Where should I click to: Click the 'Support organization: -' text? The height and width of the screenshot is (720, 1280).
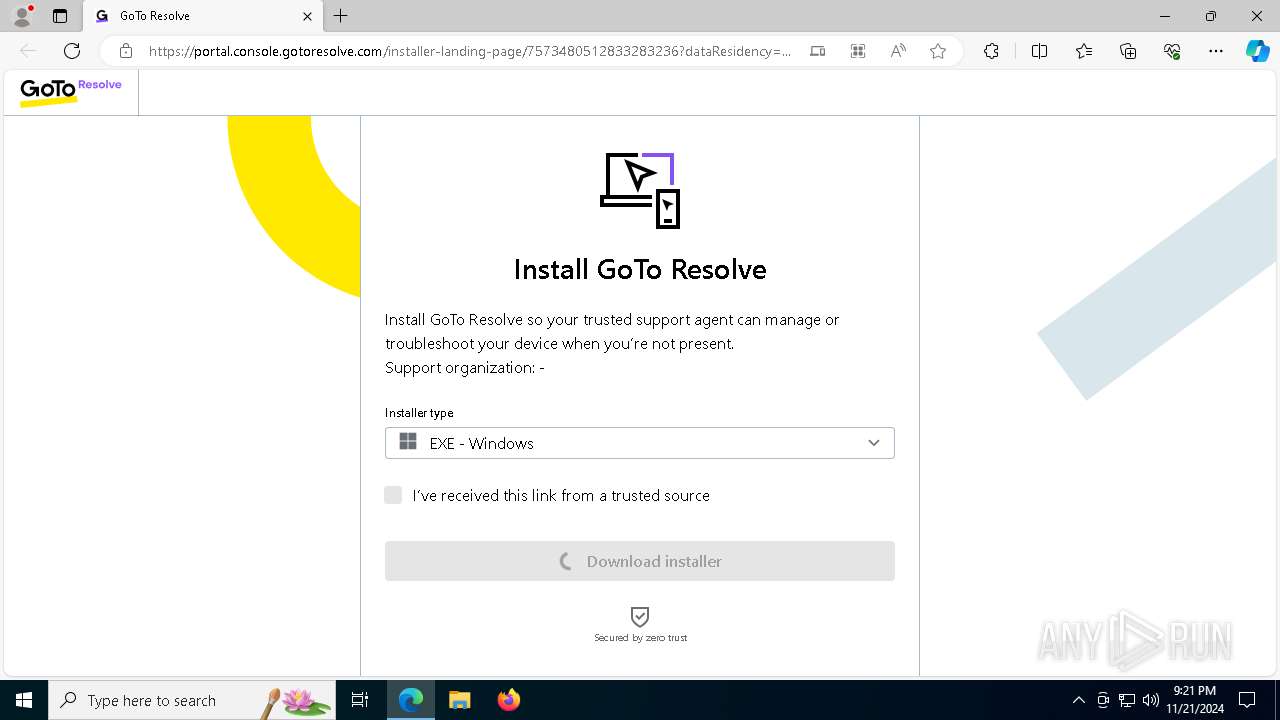[465, 368]
